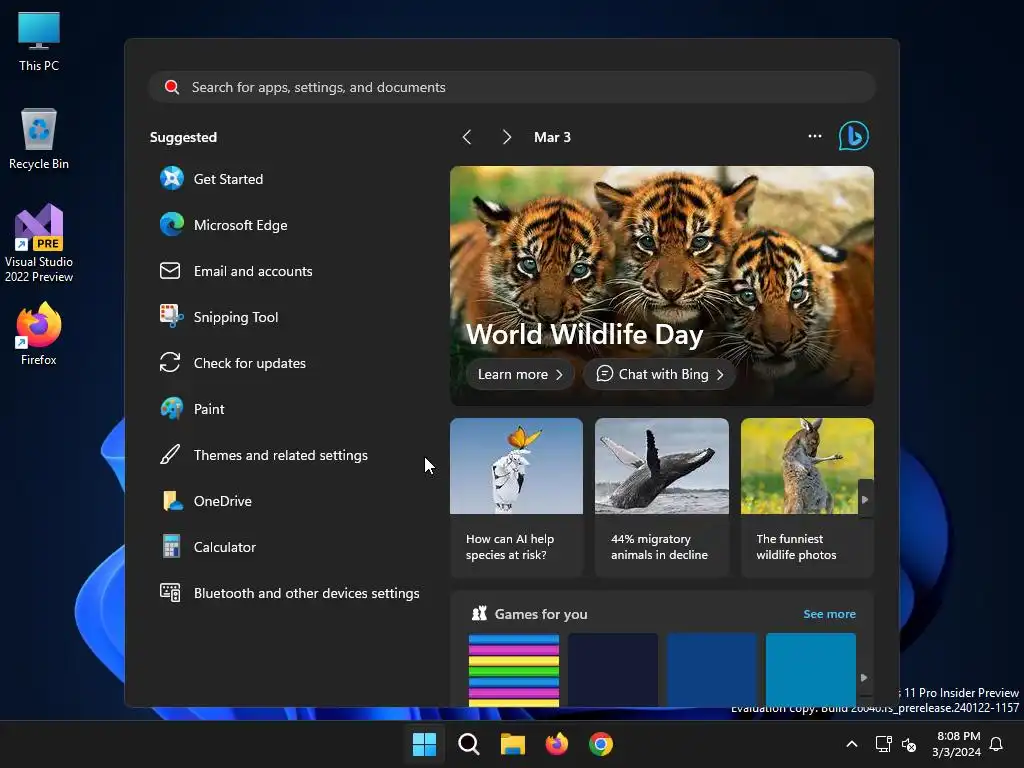Open Google Chrome from taskbar
The width and height of the screenshot is (1024, 768).
(601, 744)
